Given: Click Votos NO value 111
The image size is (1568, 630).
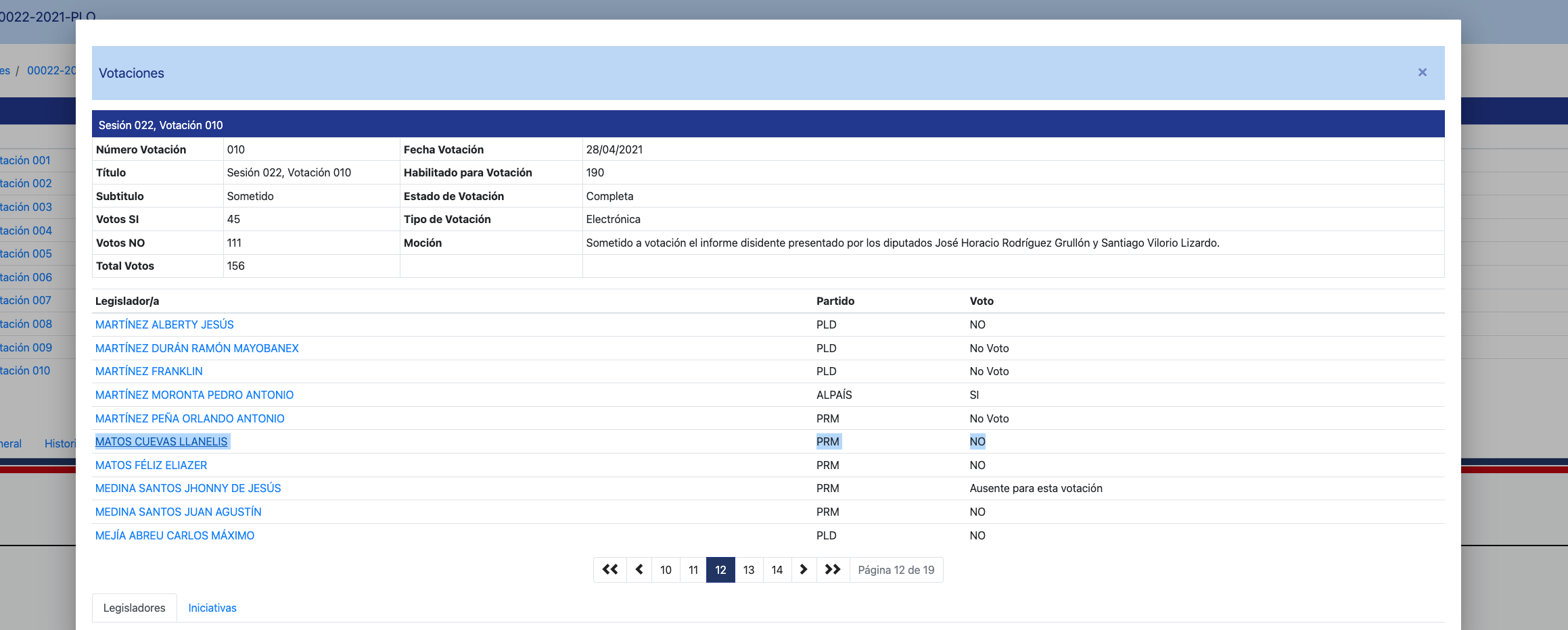Looking at the screenshot, I should [234, 243].
